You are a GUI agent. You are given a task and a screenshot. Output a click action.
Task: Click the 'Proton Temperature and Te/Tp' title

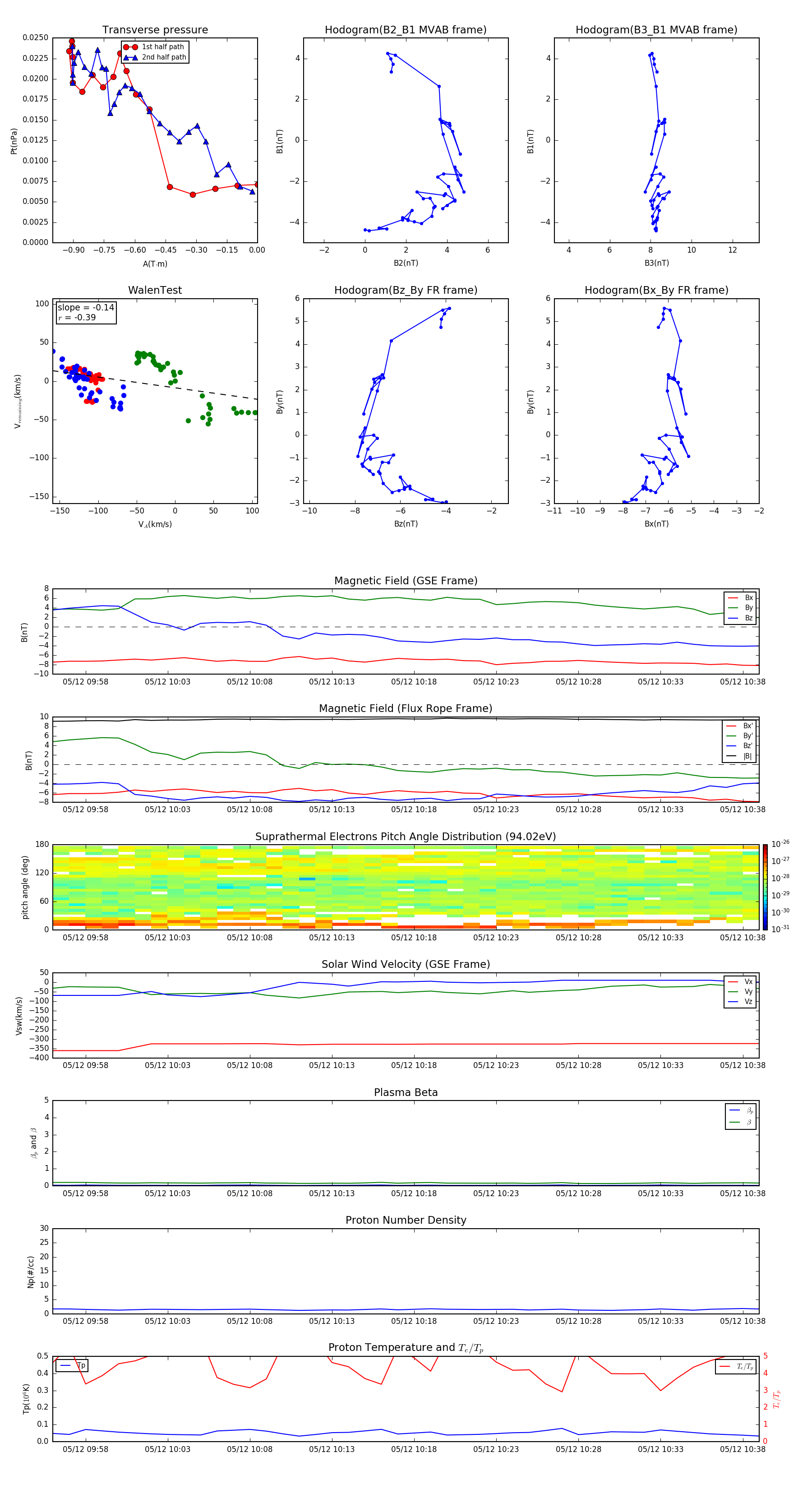click(406, 1347)
